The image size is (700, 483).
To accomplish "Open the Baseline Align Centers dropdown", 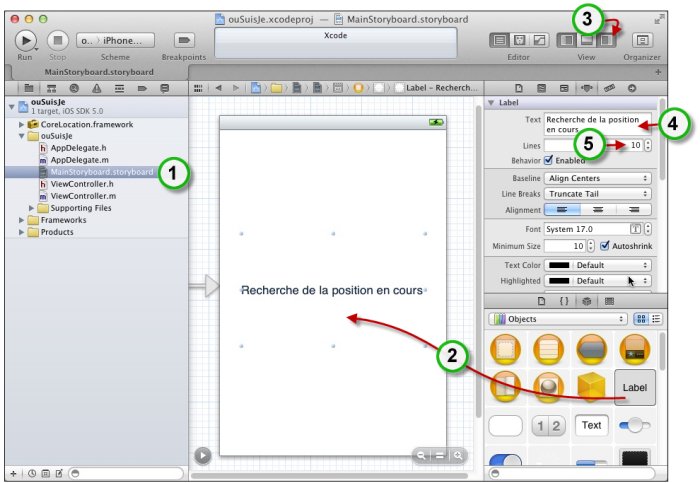I will tap(597, 178).
